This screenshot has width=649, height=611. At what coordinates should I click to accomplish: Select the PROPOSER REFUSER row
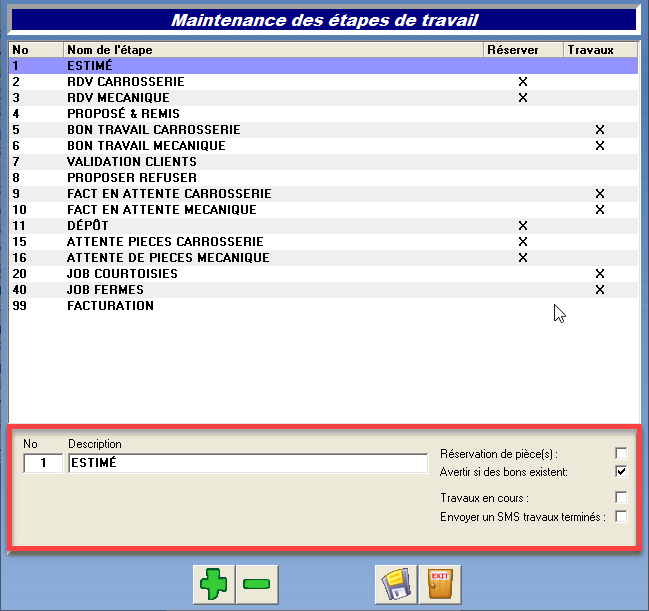[323, 178]
